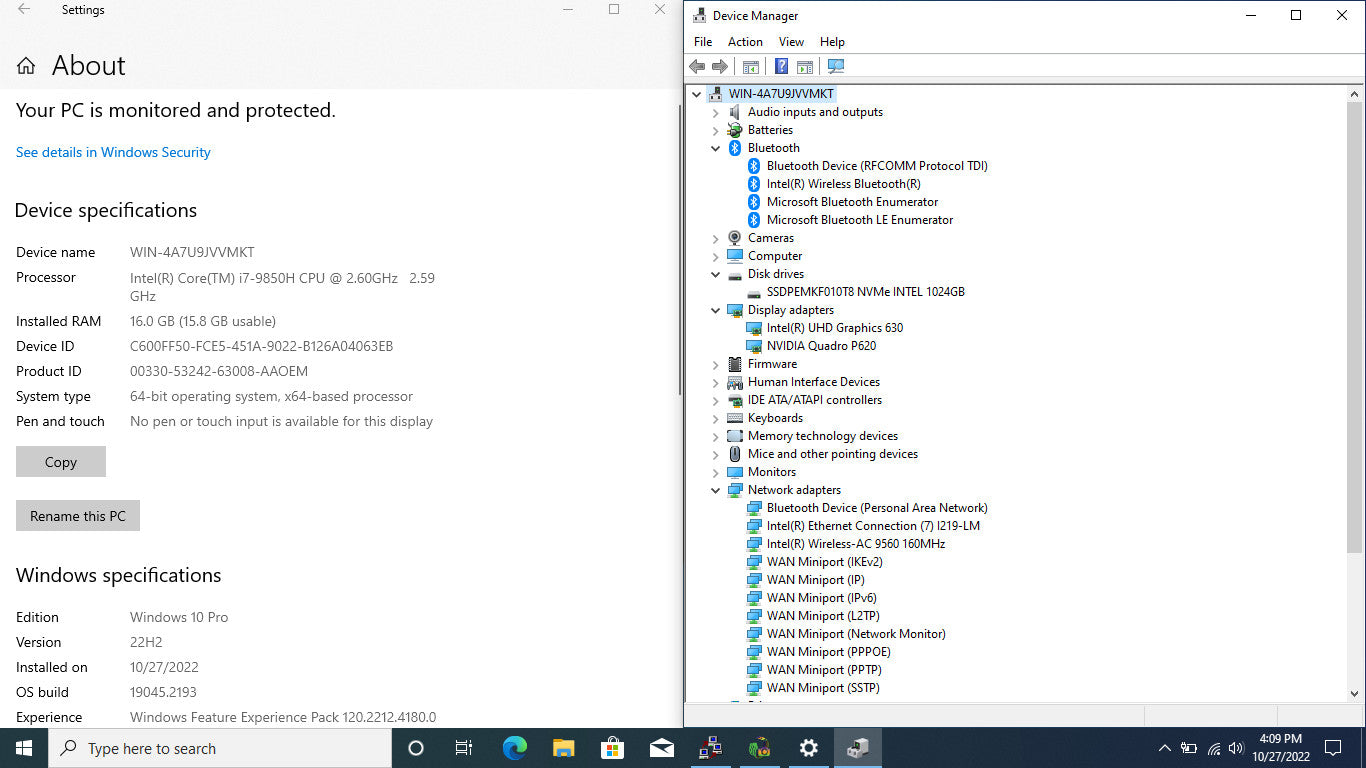Click Back arrow in Device Manager toolbar
The height and width of the screenshot is (768, 1366).
coord(697,67)
